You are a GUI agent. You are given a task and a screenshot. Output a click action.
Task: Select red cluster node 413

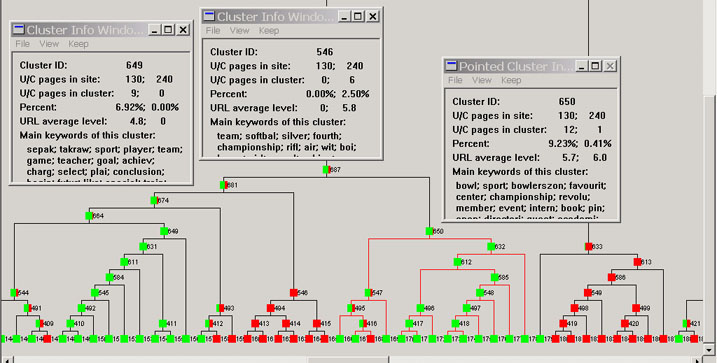[x=255, y=324]
